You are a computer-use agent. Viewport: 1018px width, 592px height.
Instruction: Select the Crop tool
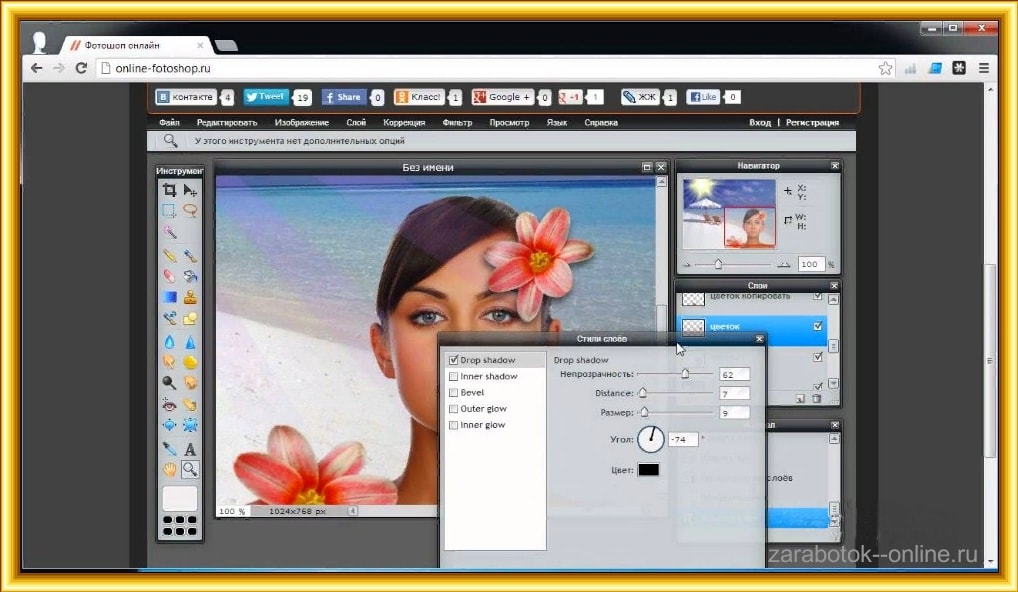(x=169, y=190)
